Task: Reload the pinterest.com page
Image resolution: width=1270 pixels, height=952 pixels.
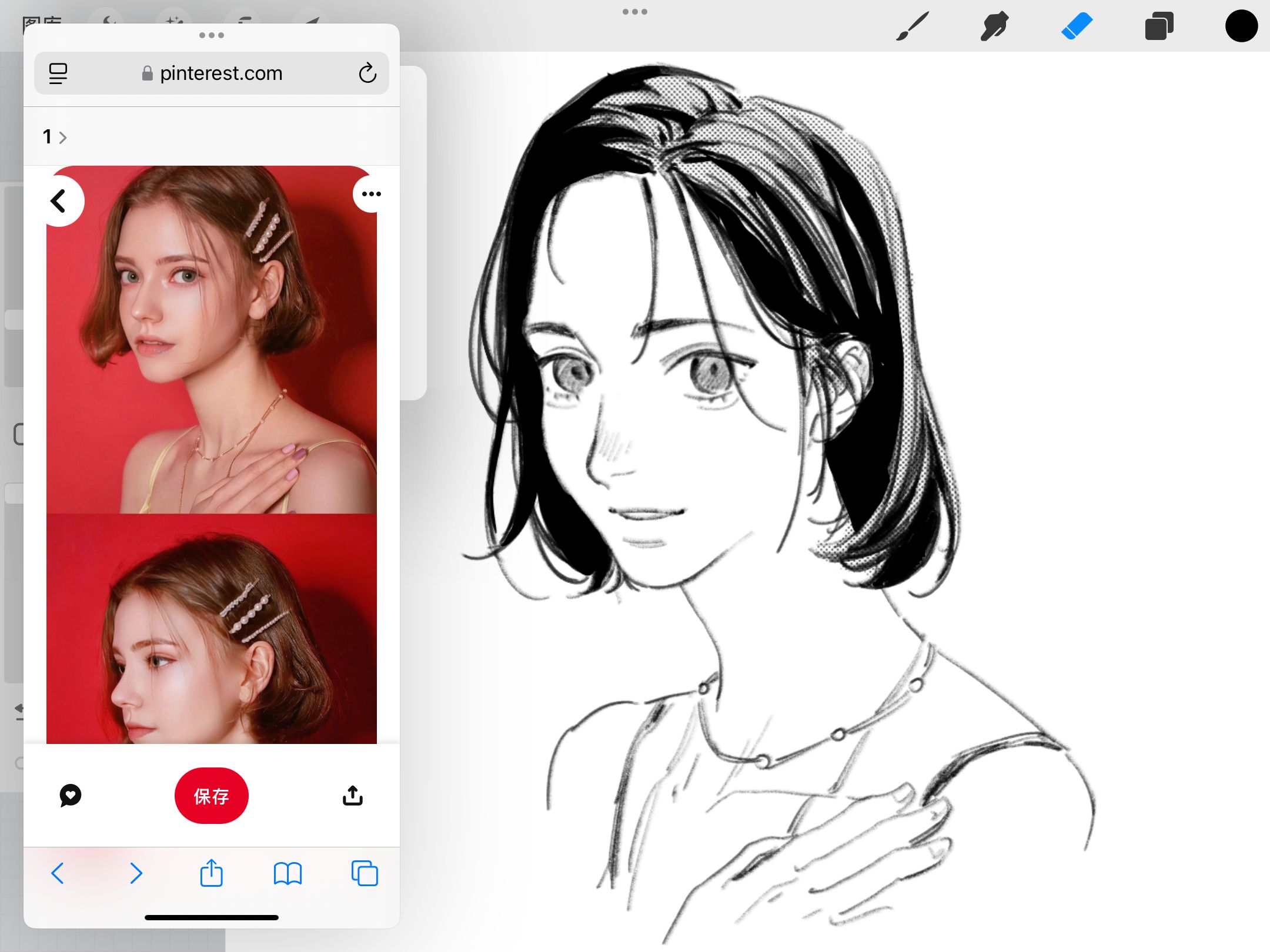Action: 367,73
